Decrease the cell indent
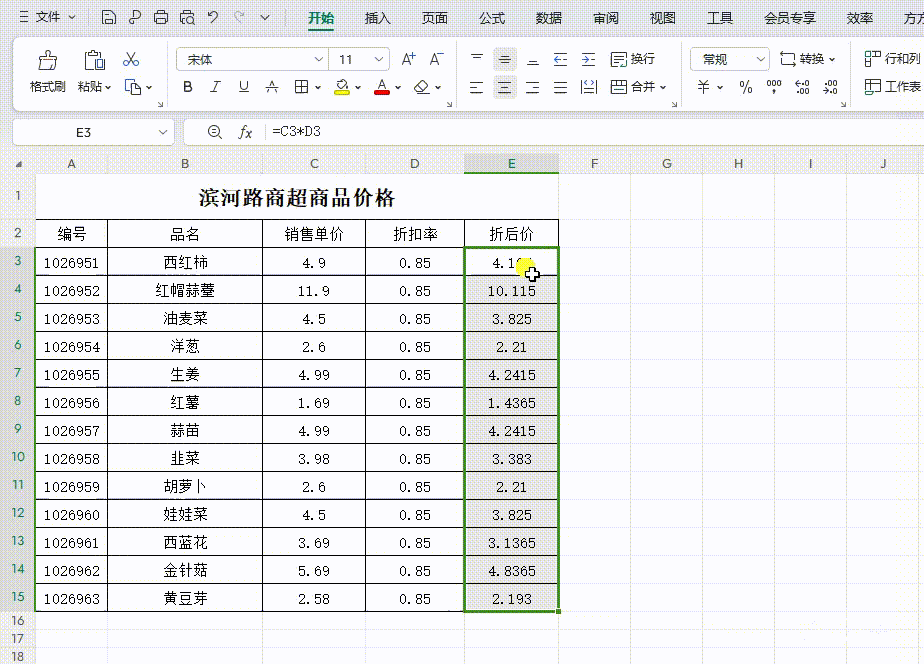Image resolution: width=924 pixels, height=664 pixels. [560, 59]
